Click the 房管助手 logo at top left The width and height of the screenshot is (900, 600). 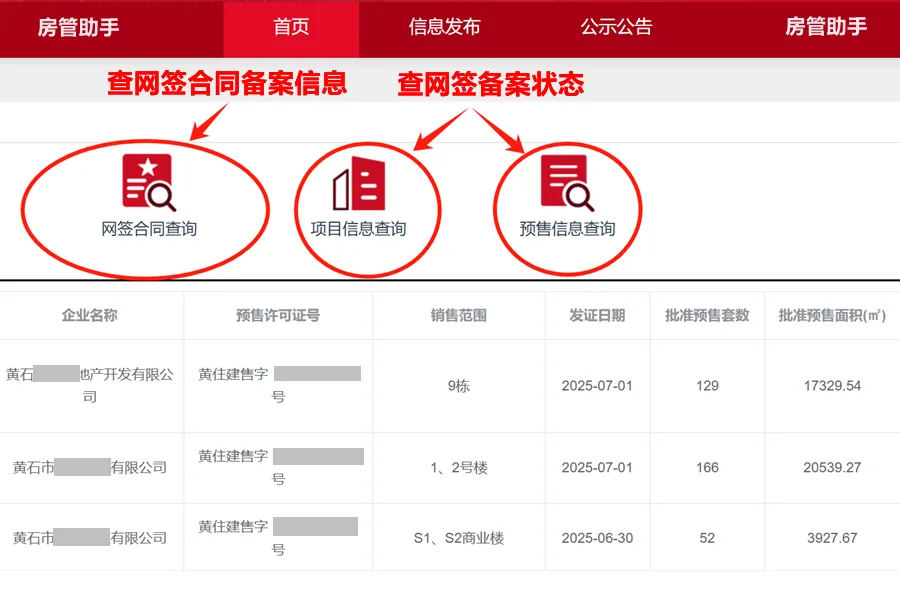pos(78,28)
